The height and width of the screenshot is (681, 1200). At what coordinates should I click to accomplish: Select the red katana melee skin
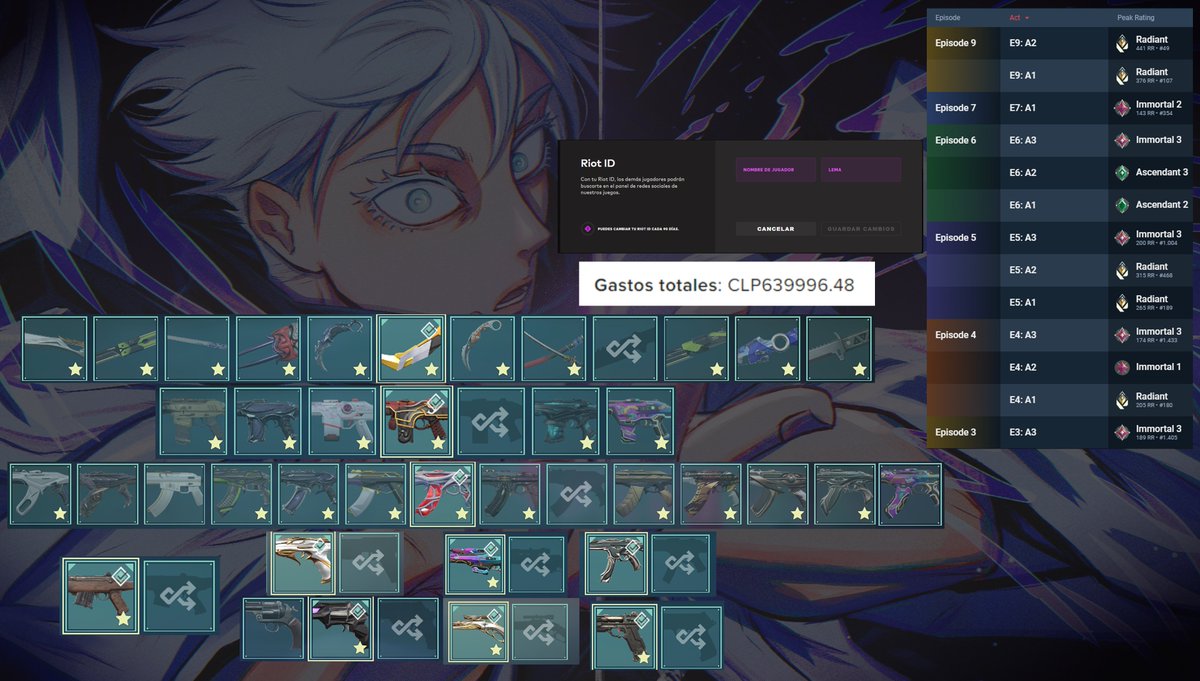tap(553, 348)
